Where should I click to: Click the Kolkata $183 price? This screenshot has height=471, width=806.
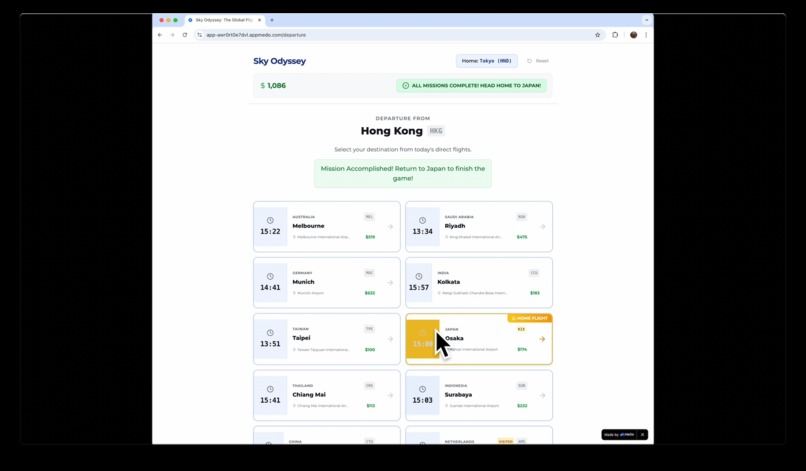click(535, 293)
